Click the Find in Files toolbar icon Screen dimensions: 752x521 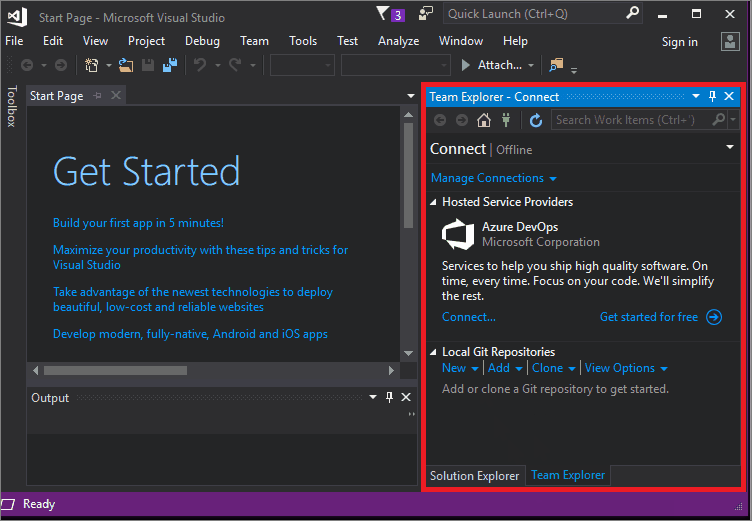pyautogui.click(x=556, y=65)
